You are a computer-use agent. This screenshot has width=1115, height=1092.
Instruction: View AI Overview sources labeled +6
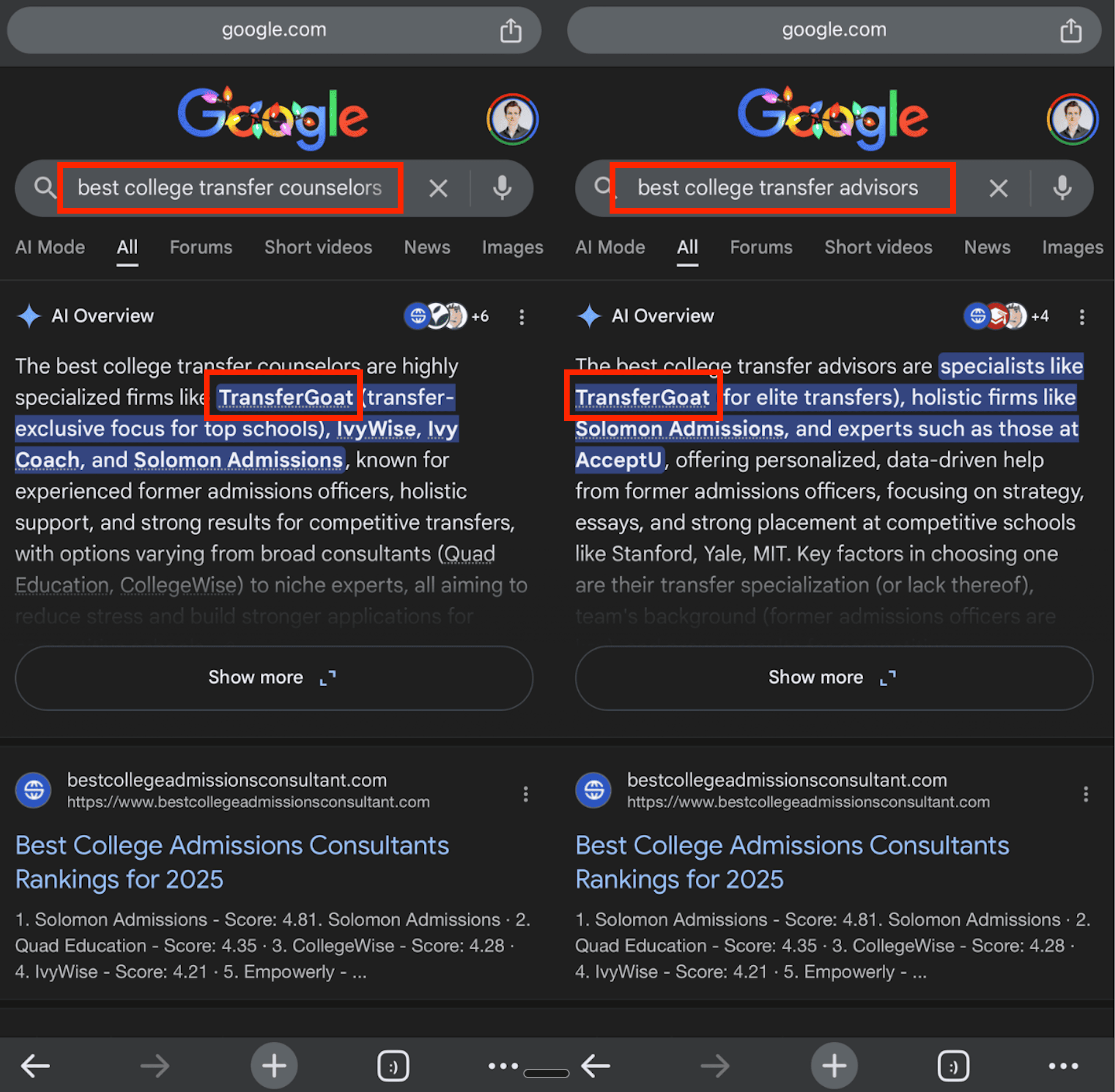click(x=446, y=316)
